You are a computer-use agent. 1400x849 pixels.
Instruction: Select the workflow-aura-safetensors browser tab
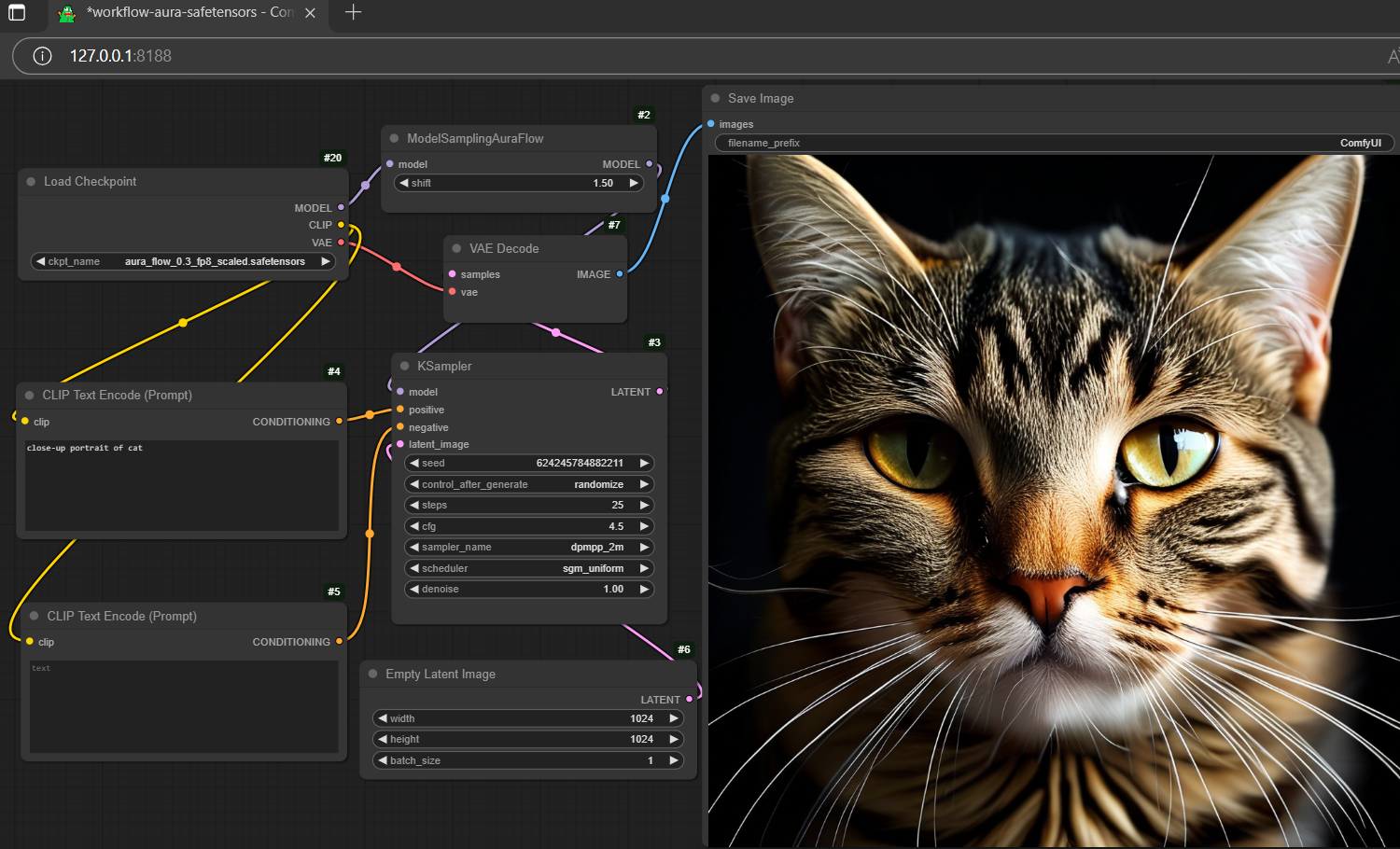point(187,13)
